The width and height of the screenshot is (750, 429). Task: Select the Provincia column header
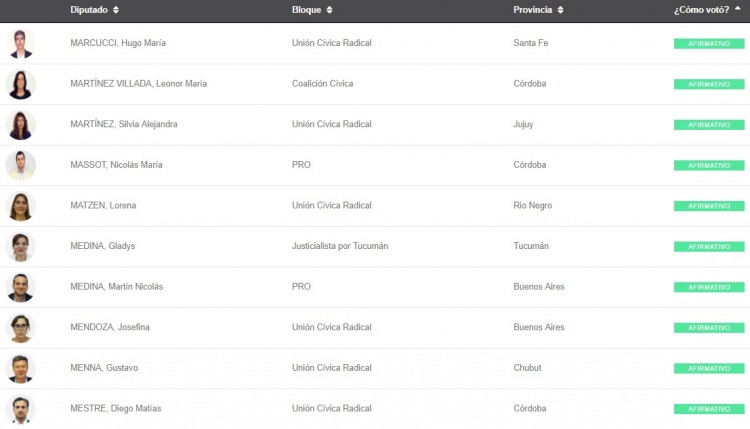[533, 10]
